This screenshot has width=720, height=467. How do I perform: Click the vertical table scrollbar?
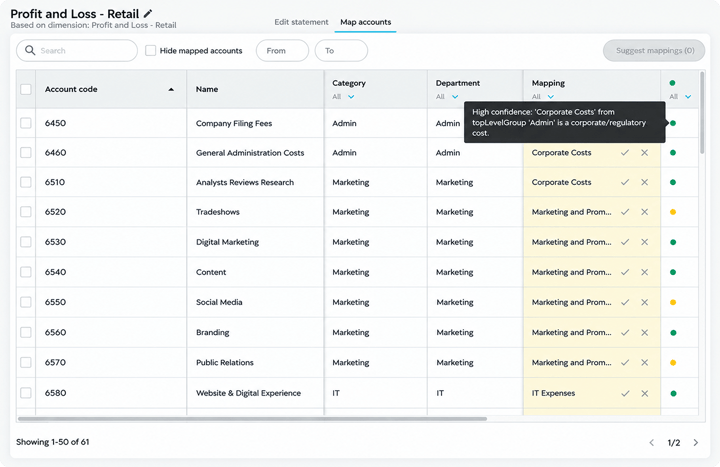tap(702, 113)
